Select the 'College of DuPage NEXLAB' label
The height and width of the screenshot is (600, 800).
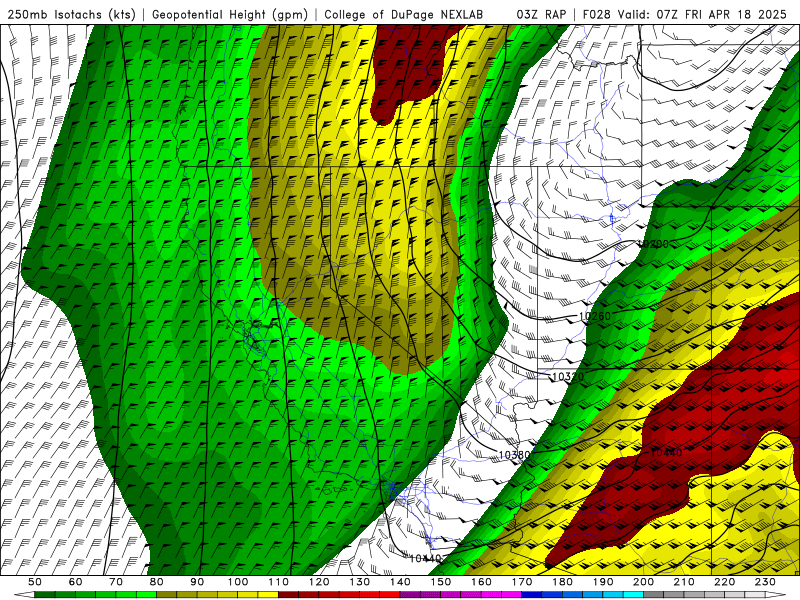404,14
